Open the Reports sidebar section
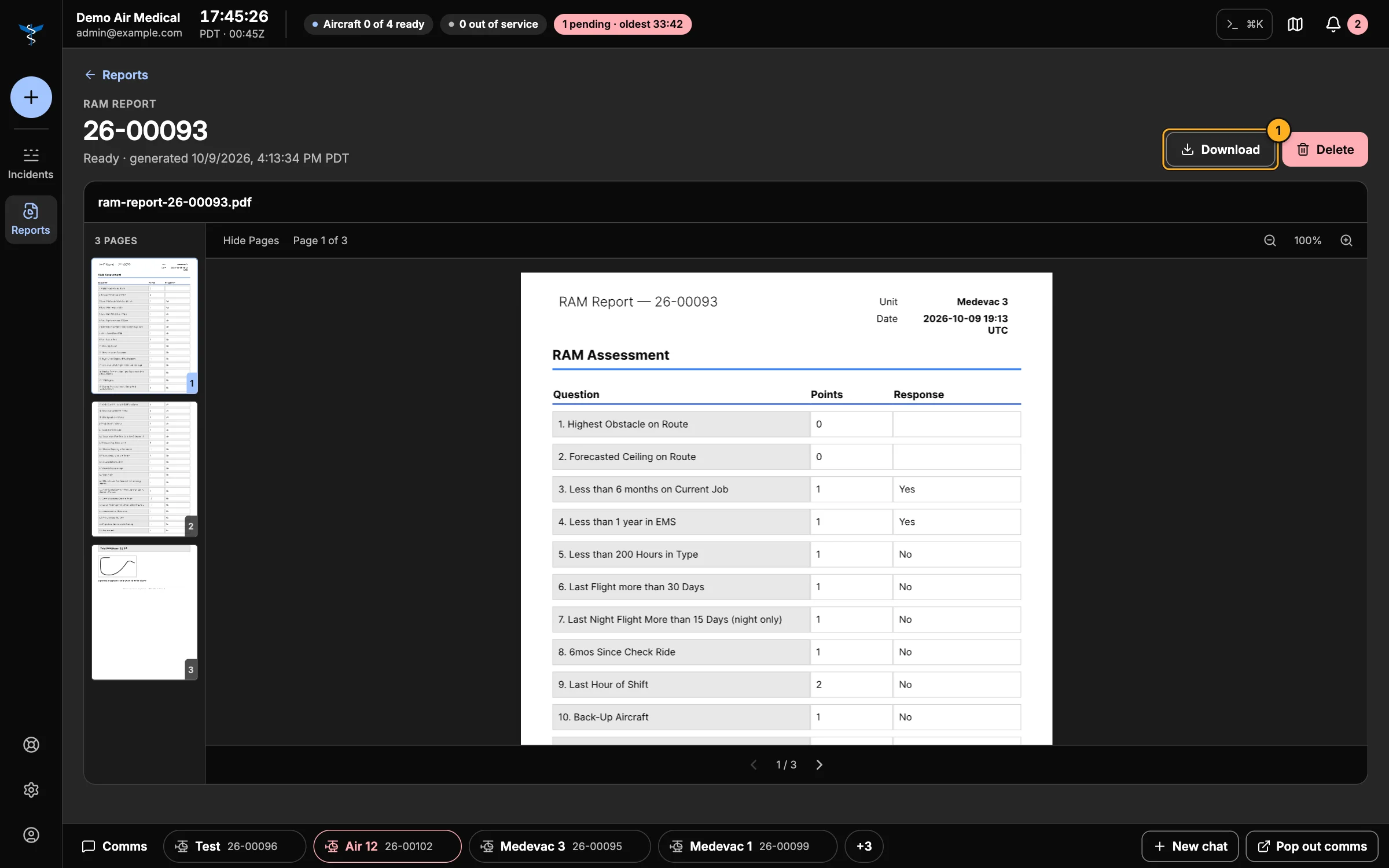 (31, 219)
